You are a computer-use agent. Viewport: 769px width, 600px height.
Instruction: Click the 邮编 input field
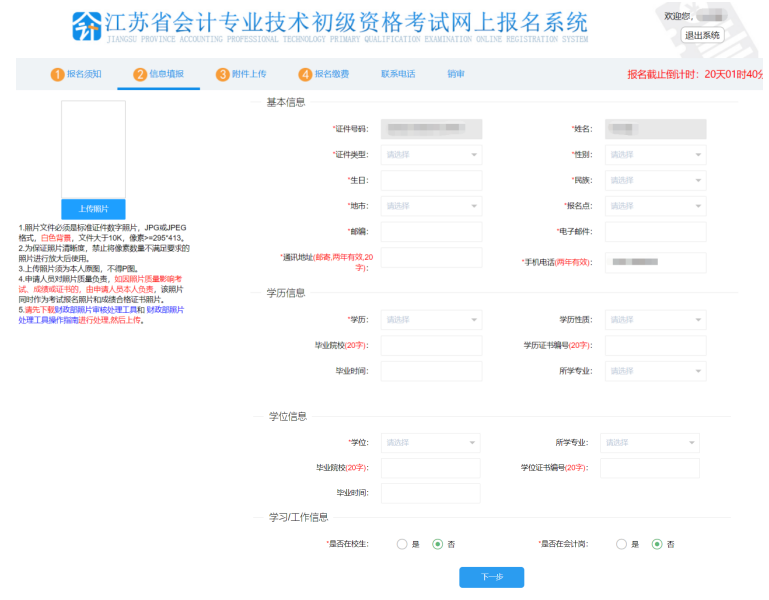431,232
